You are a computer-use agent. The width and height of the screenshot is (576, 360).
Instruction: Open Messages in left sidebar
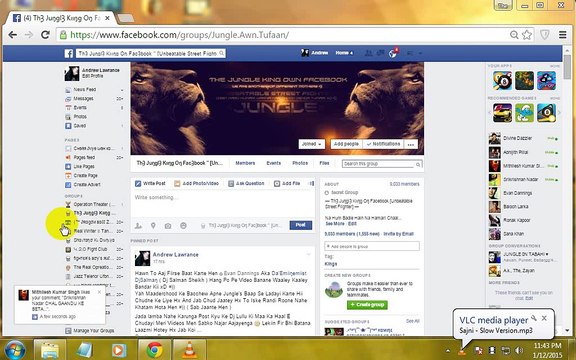83,98
